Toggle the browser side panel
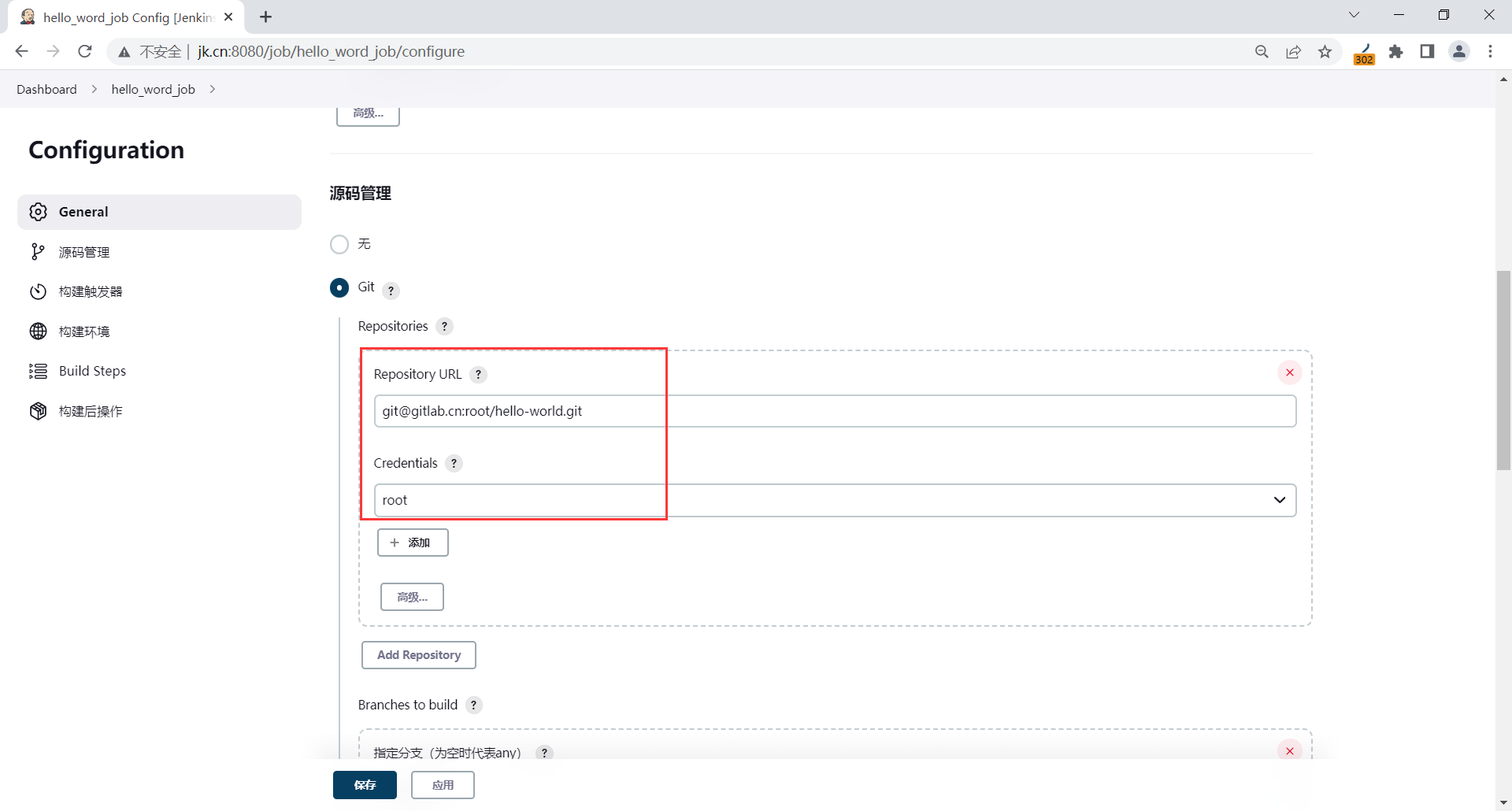Image resolution: width=1512 pixels, height=811 pixels. tap(1427, 51)
